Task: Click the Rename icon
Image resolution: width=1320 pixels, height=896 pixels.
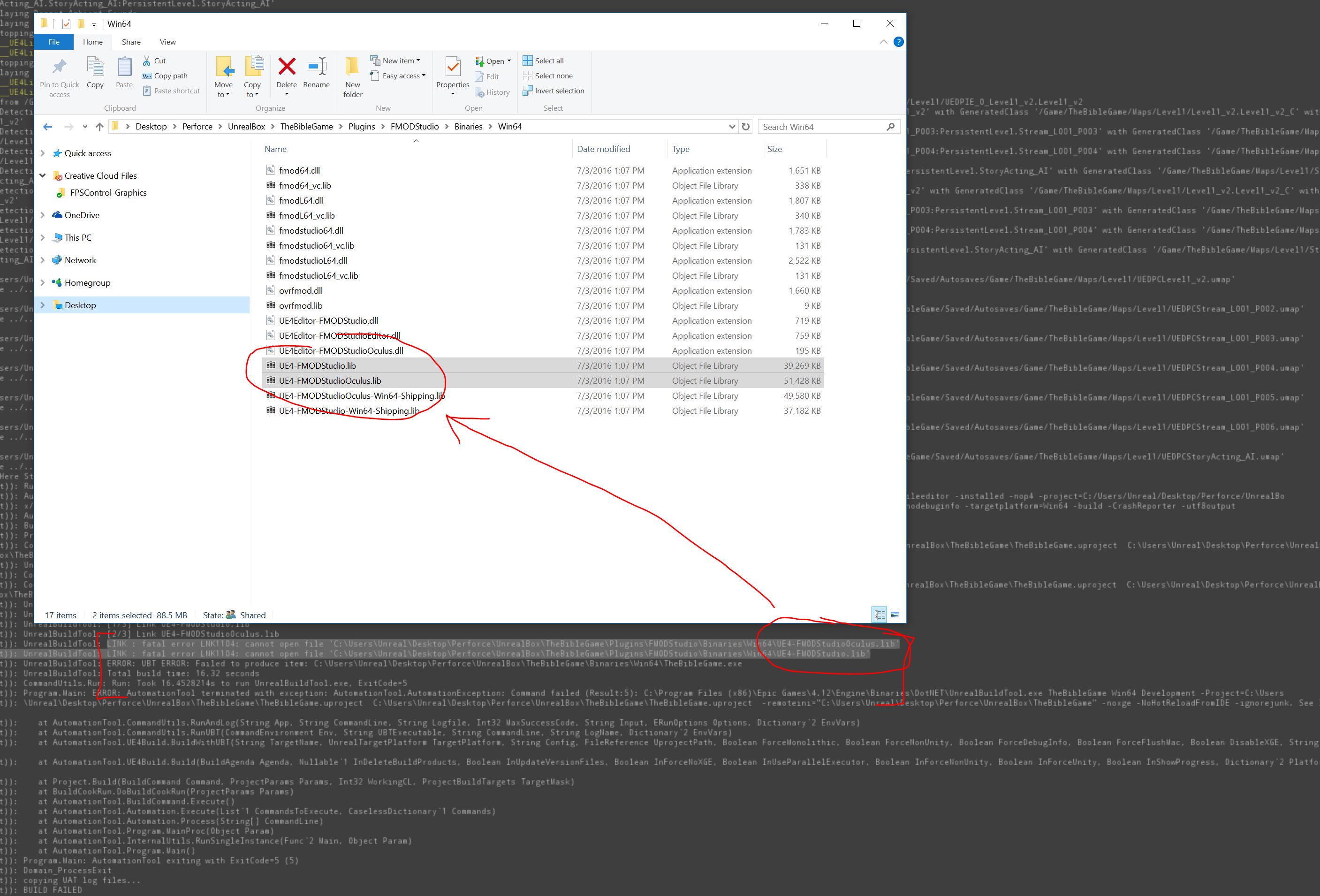Action: click(316, 67)
